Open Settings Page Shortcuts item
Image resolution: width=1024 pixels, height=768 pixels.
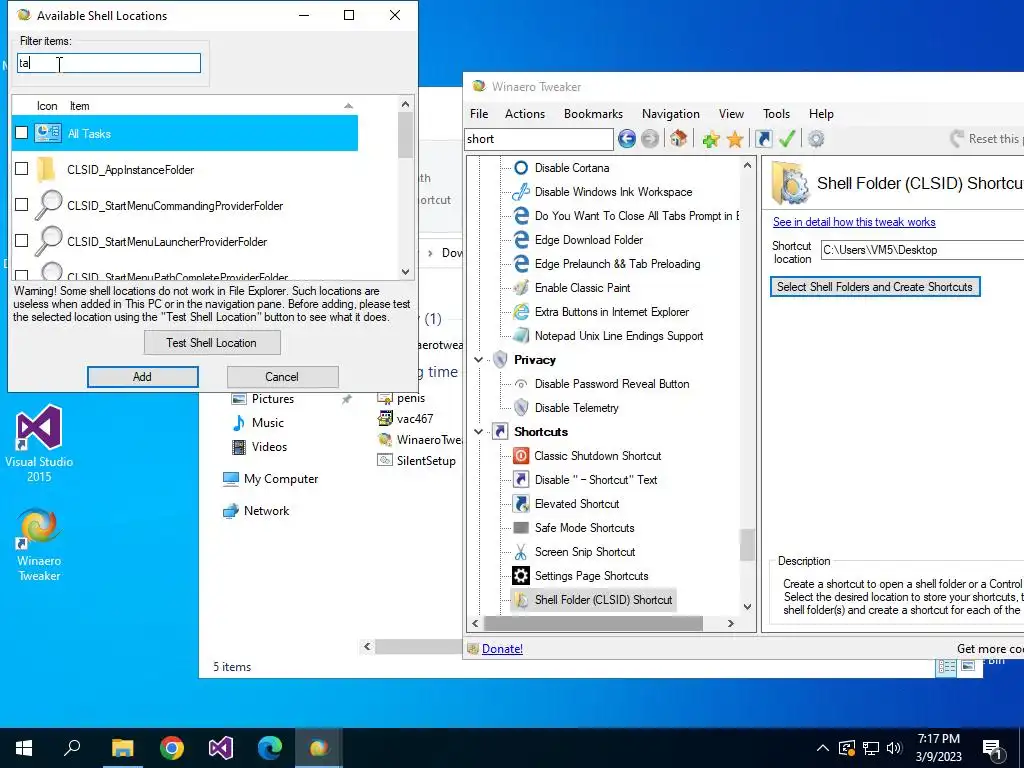coord(591,576)
